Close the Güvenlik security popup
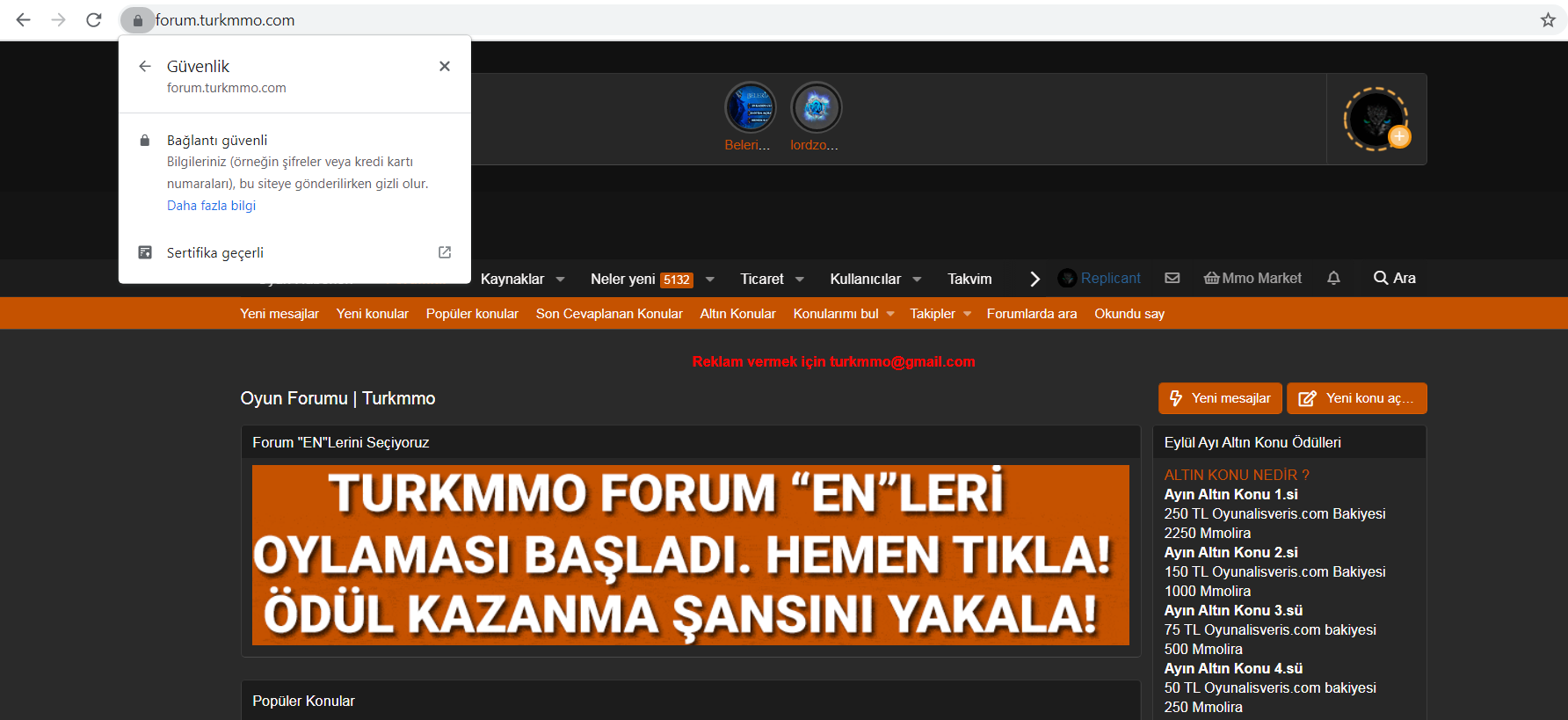This screenshot has width=1568, height=720. click(x=445, y=66)
